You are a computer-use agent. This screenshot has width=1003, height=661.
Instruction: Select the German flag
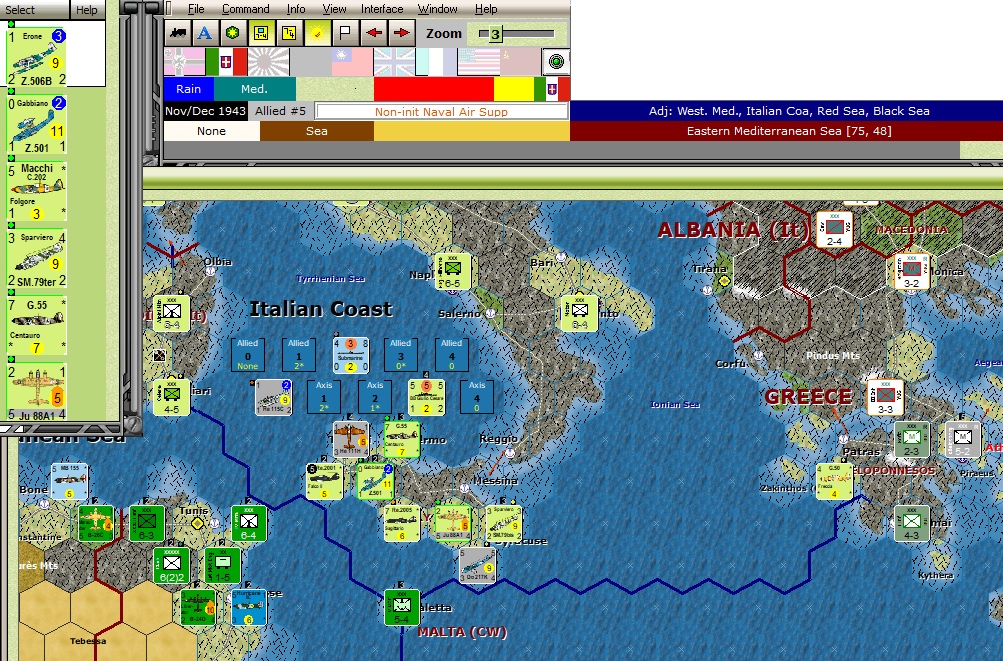click(x=185, y=62)
